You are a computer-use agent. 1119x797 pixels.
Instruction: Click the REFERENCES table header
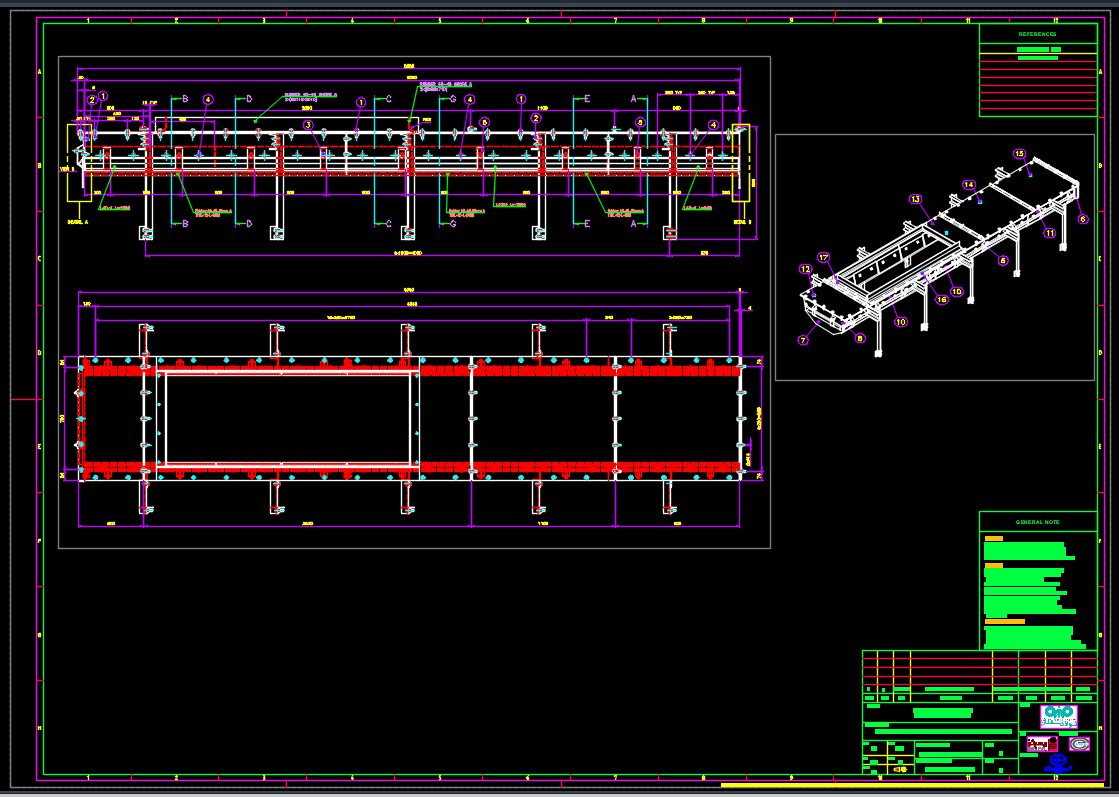click(x=1037, y=34)
